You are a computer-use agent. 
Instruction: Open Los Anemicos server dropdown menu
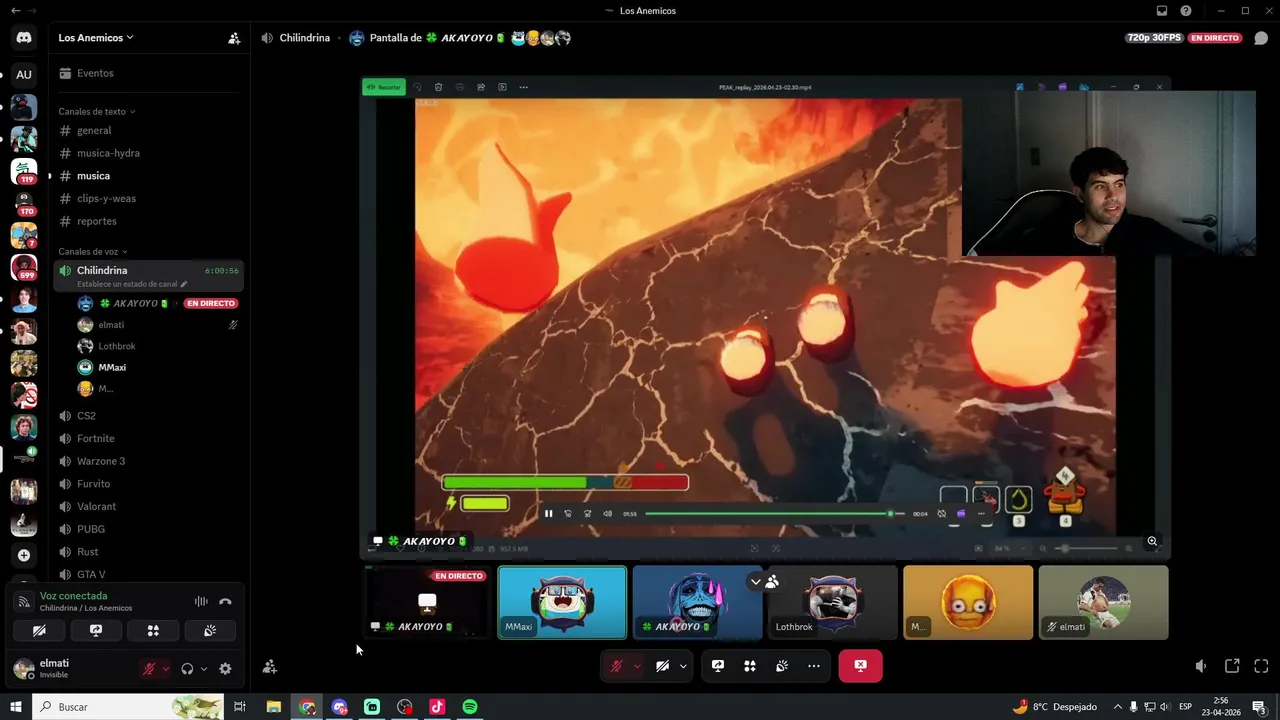click(96, 38)
